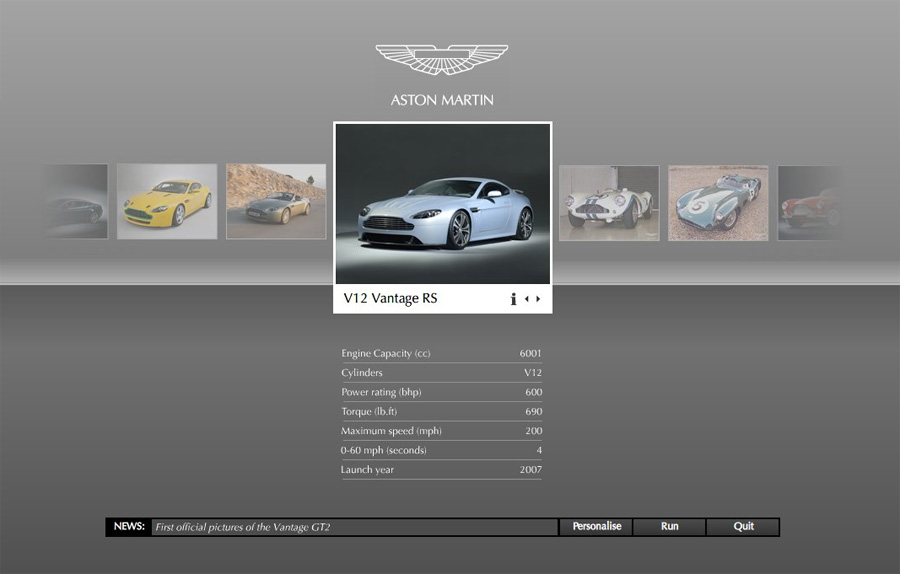This screenshot has height=574, width=900.
Task: Click the info icon beside V12 Vantage RS
Action: pyautogui.click(x=514, y=299)
